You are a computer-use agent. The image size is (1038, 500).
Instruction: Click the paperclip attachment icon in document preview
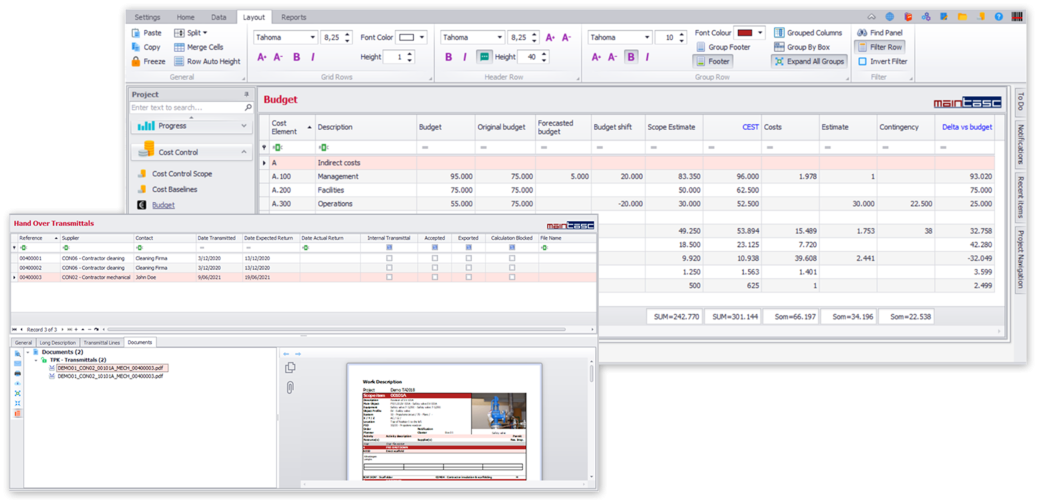(x=289, y=387)
